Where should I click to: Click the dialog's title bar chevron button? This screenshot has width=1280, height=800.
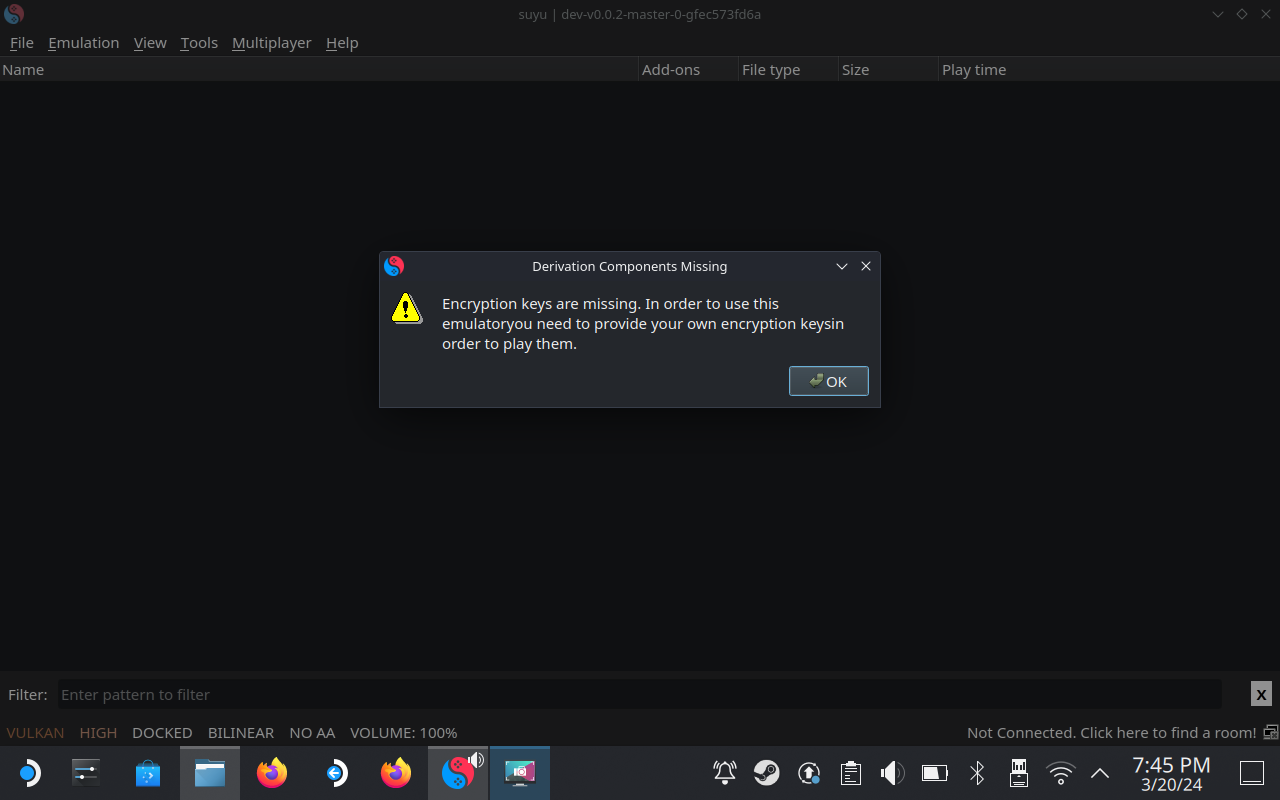pyautogui.click(x=842, y=266)
